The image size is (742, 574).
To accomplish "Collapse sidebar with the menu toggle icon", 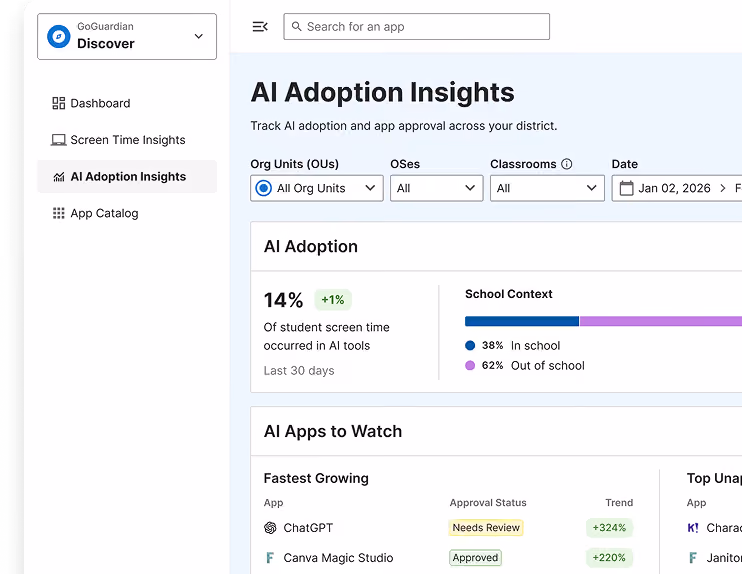I will [260, 26].
